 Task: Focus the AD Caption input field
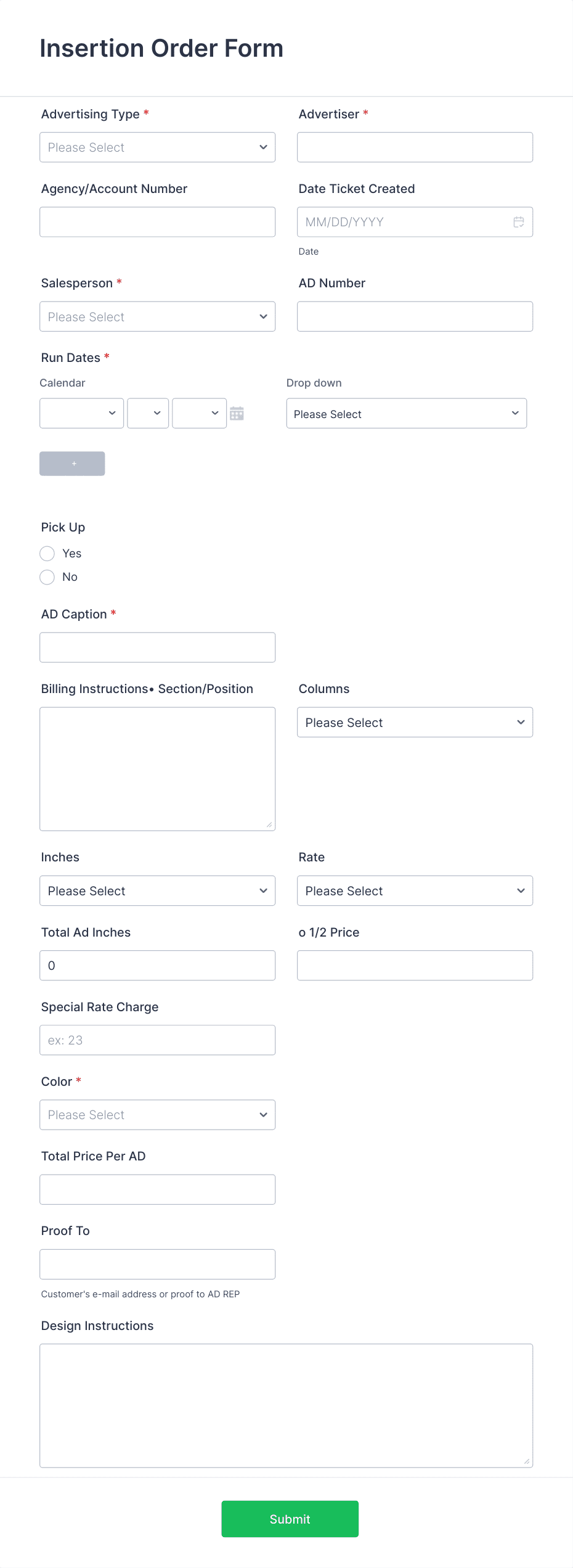point(157,647)
